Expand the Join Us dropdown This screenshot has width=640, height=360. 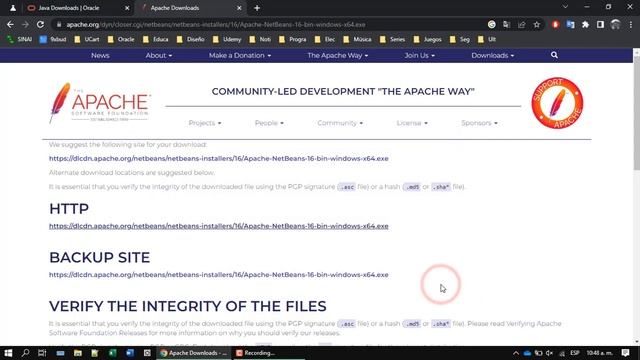pos(419,55)
